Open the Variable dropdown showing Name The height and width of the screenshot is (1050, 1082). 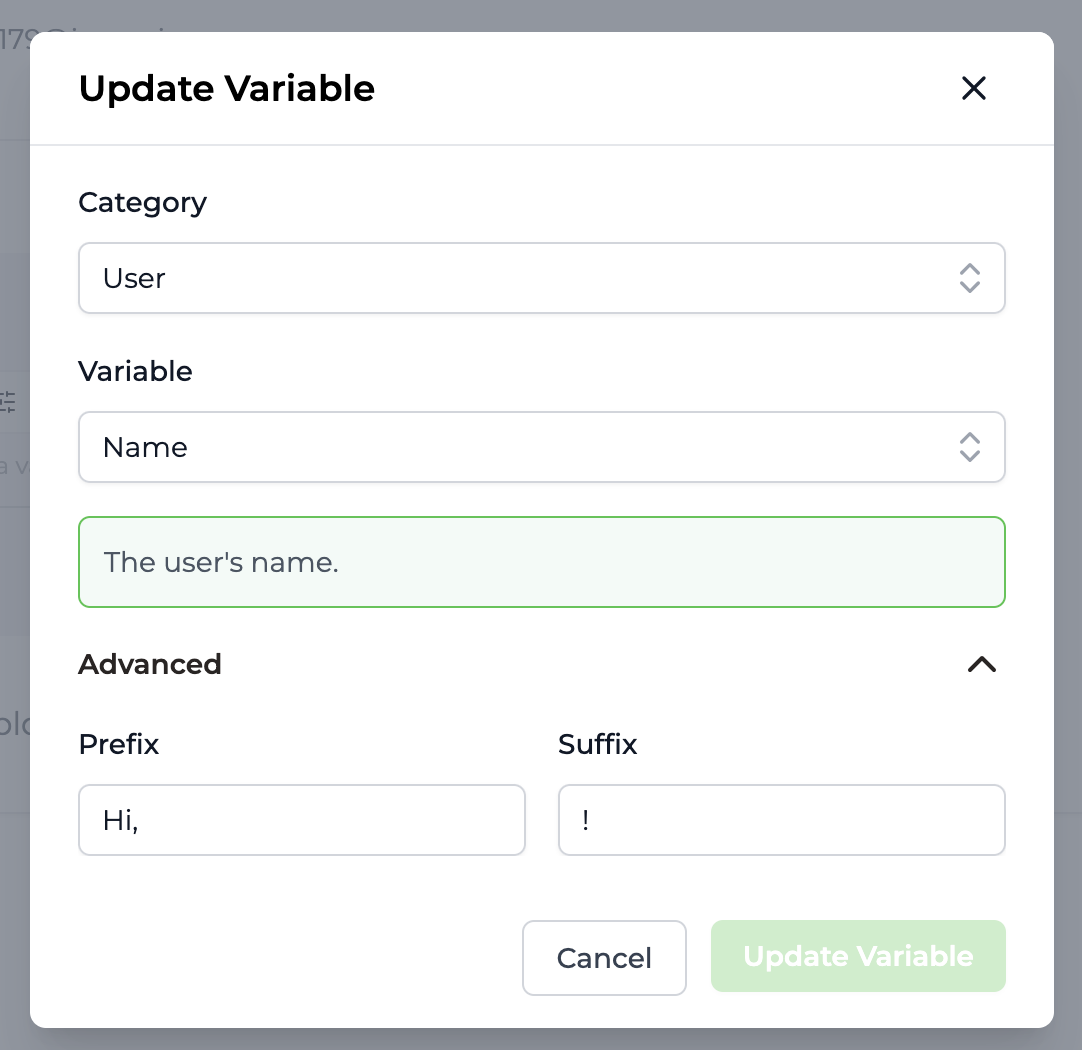[542, 447]
